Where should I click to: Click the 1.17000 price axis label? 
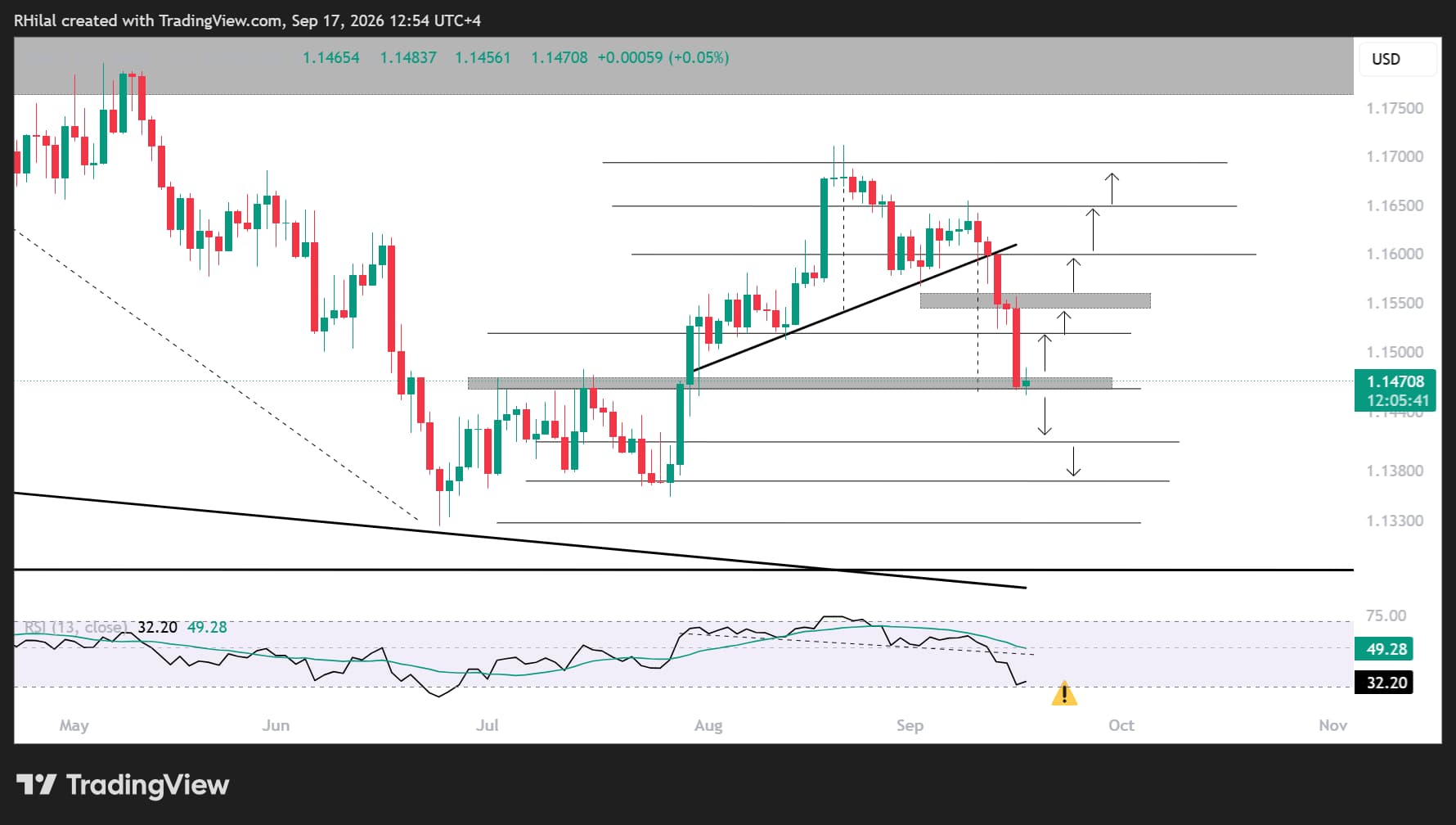pos(1395,156)
